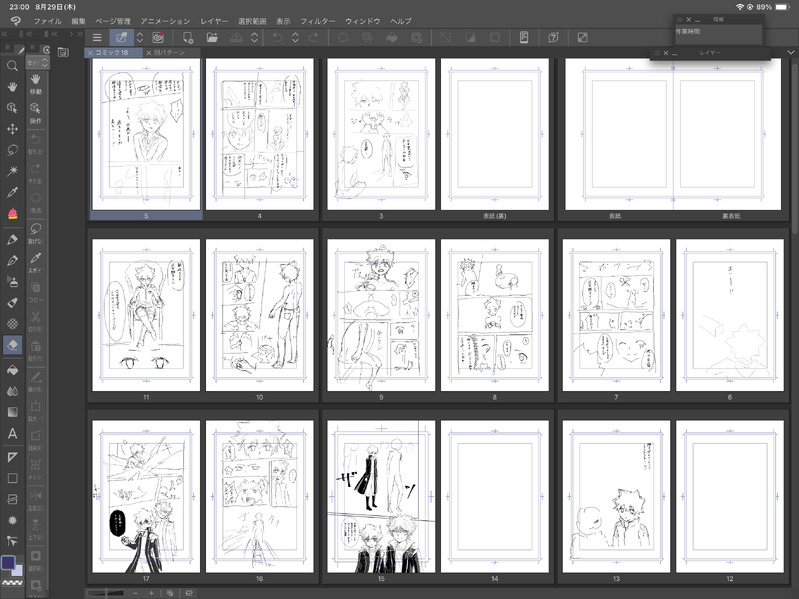The height and width of the screenshot is (599, 799).
Task: Select the Gradient tool
Action: click(x=12, y=412)
